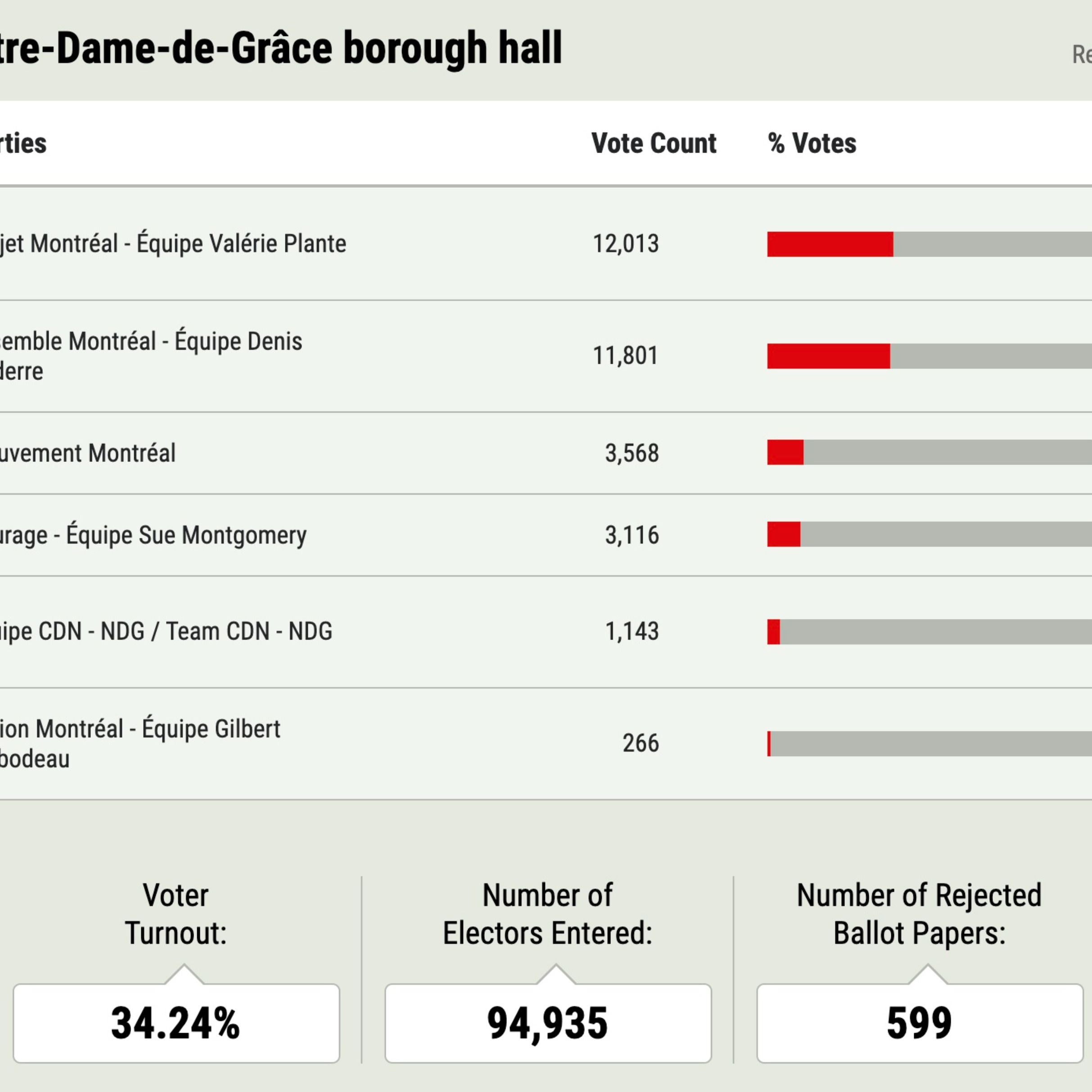Click the Mouvement Montréal party name
This screenshot has height=1092, width=1092.
coord(88,453)
